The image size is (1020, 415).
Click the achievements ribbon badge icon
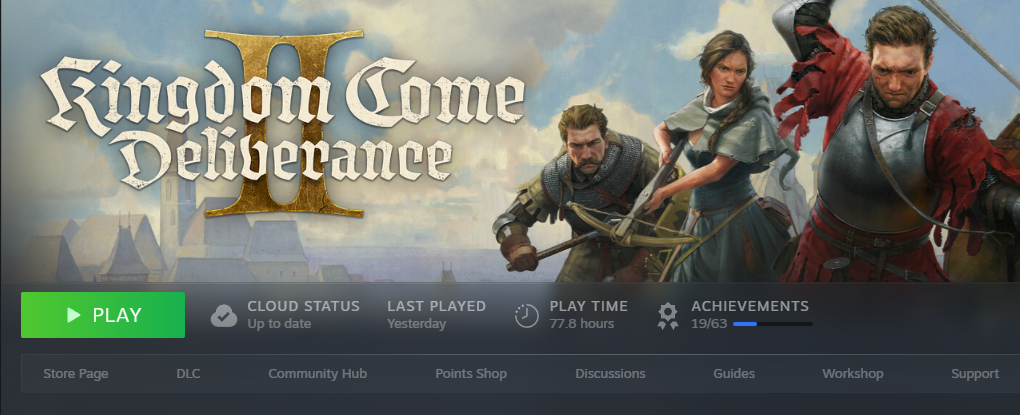(667, 315)
